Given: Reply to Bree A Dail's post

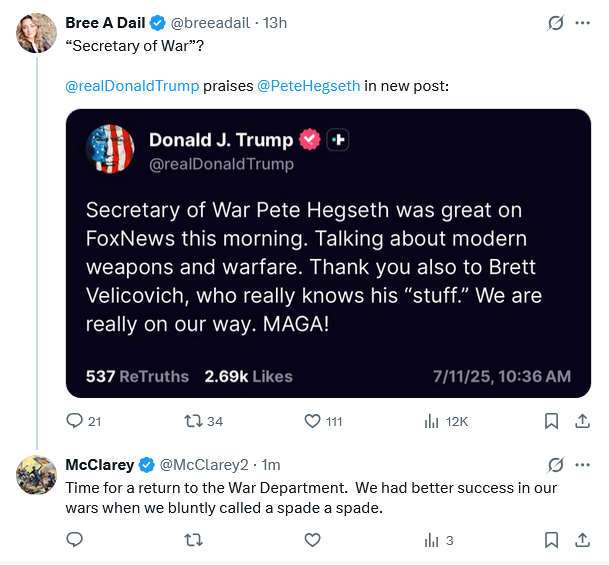Looking at the screenshot, I should click(75, 421).
